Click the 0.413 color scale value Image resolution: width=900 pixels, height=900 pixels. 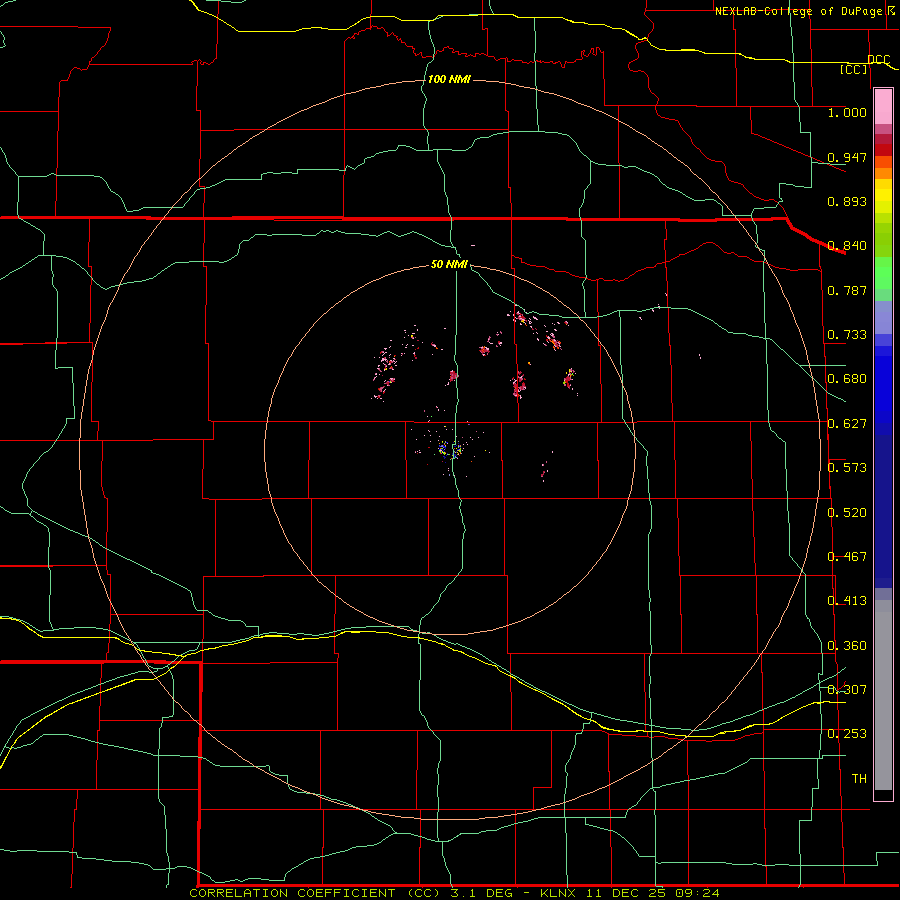click(847, 601)
